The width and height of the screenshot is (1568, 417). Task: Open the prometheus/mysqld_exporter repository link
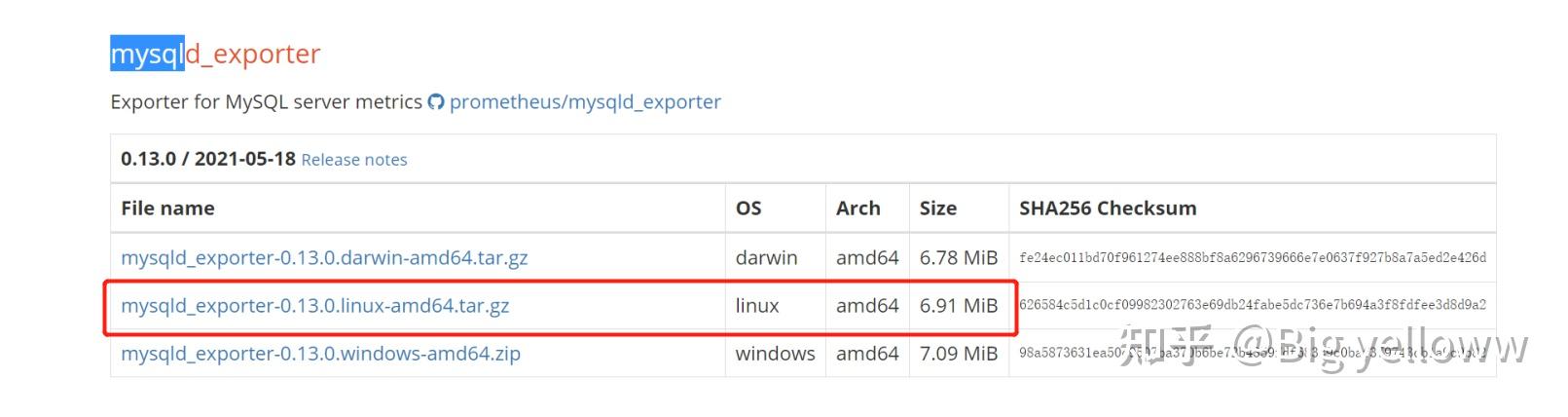tap(585, 102)
